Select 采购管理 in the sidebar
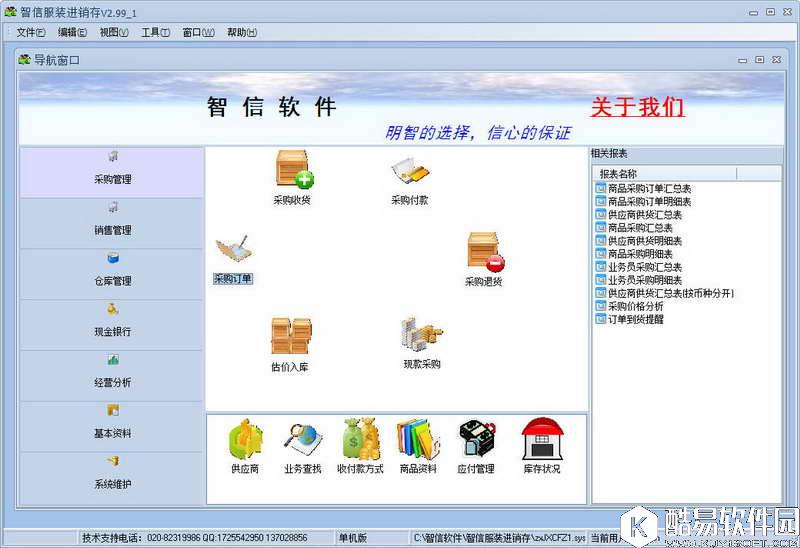This screenshot has width=800, height=548. 112,172
